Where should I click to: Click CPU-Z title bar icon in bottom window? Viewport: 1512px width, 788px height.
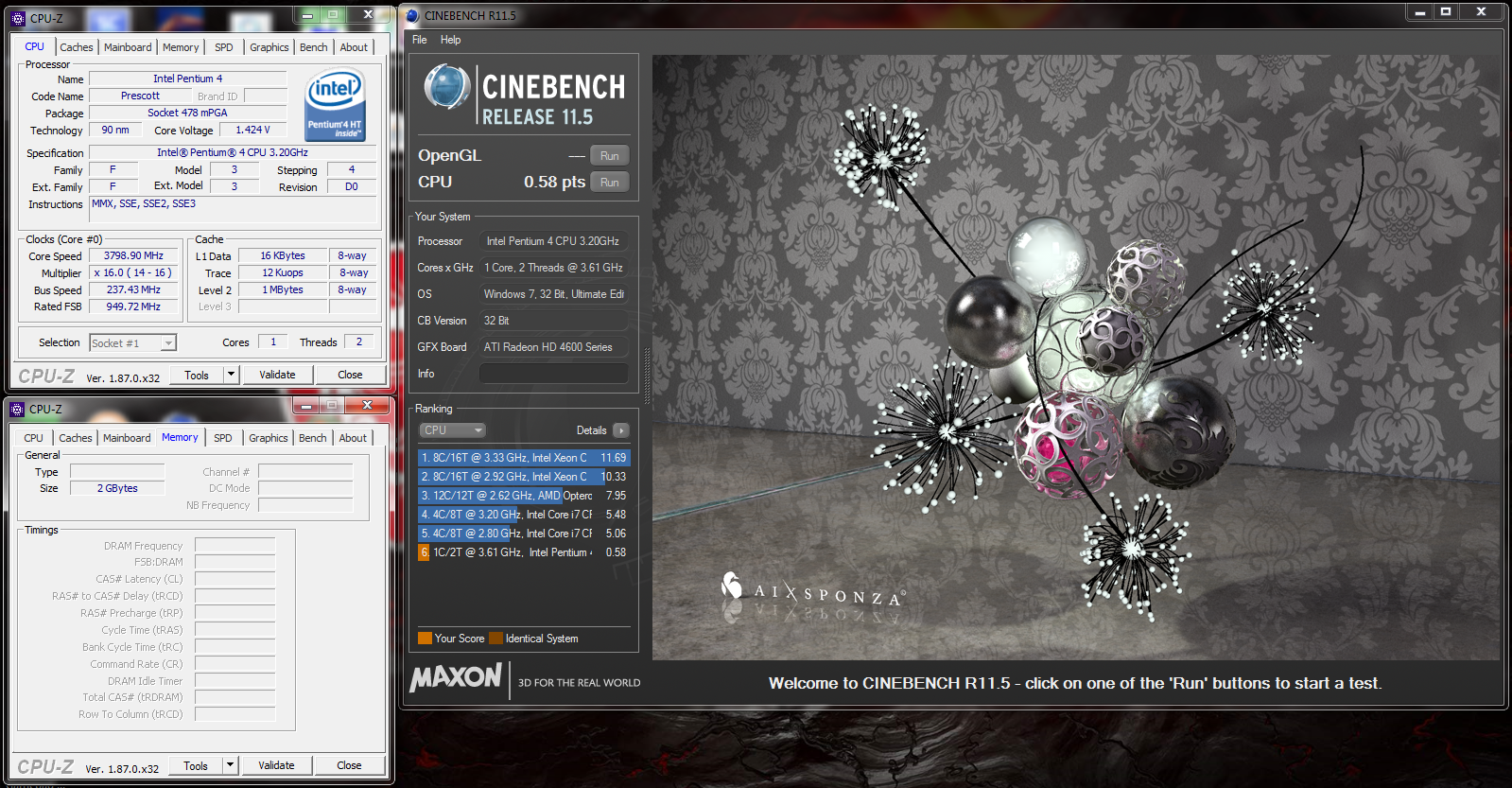tap(17, 410)
